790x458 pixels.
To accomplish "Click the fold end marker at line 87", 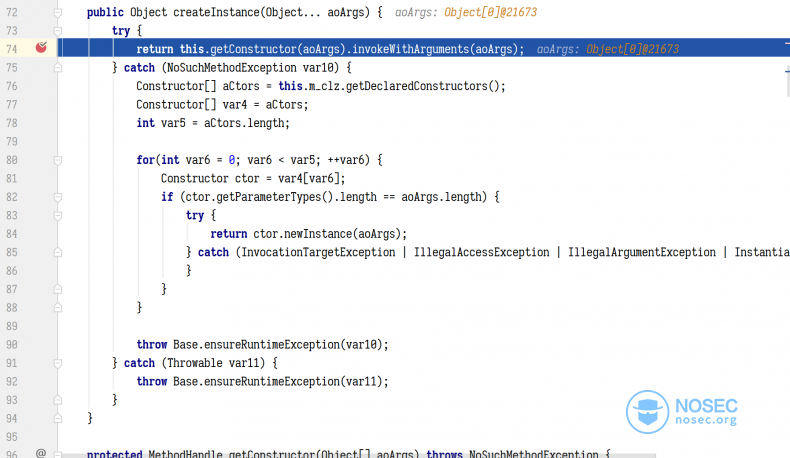I will pyautogui.click(x=58, y=289).
